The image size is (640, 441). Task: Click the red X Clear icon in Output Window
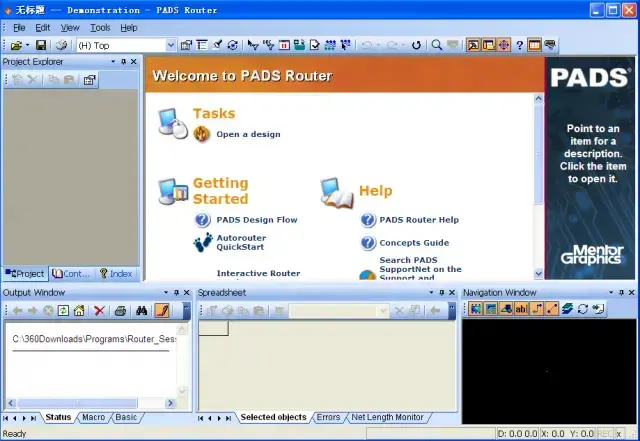(99, 311)
